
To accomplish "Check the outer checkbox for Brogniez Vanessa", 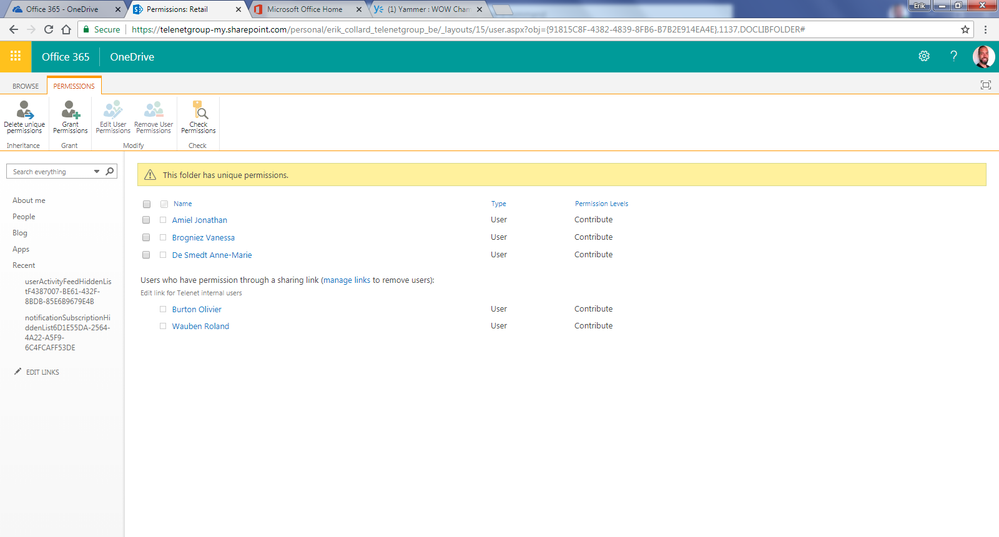I will click(x=146, y=237).
